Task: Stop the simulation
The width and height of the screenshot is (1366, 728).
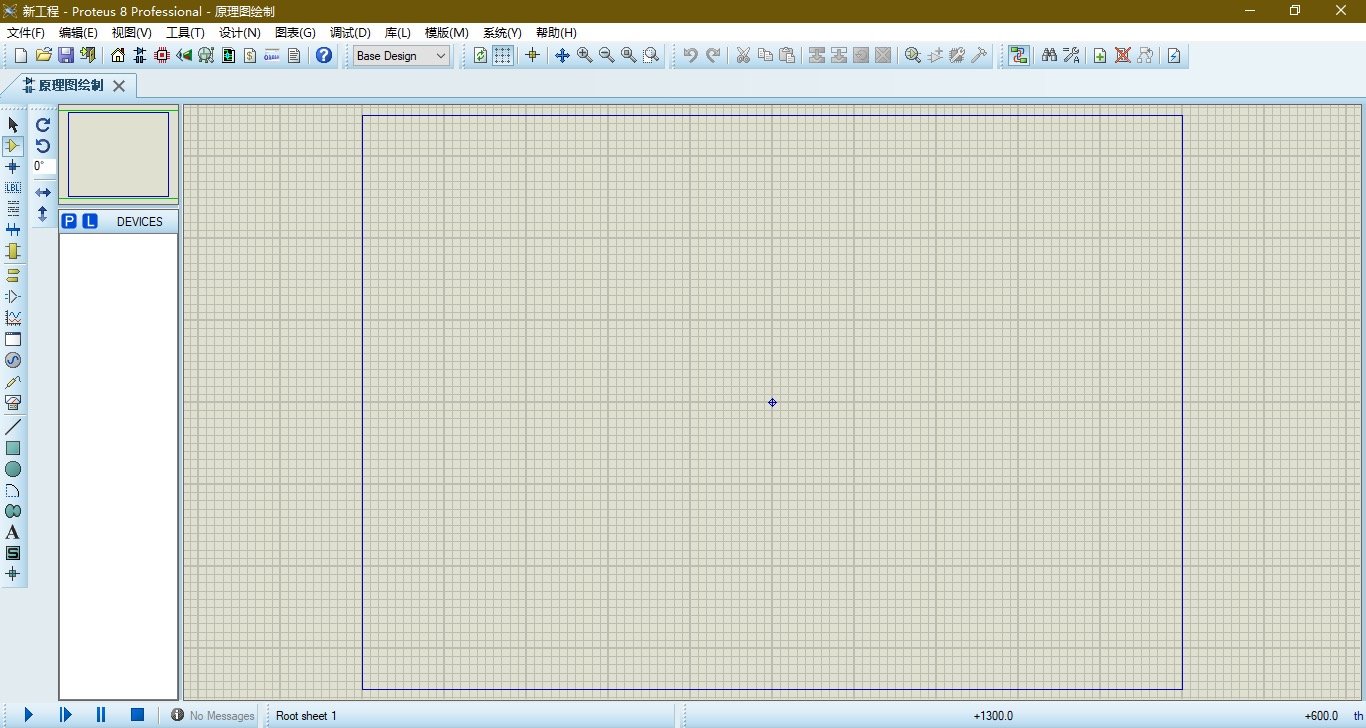Action: point(138,715)
